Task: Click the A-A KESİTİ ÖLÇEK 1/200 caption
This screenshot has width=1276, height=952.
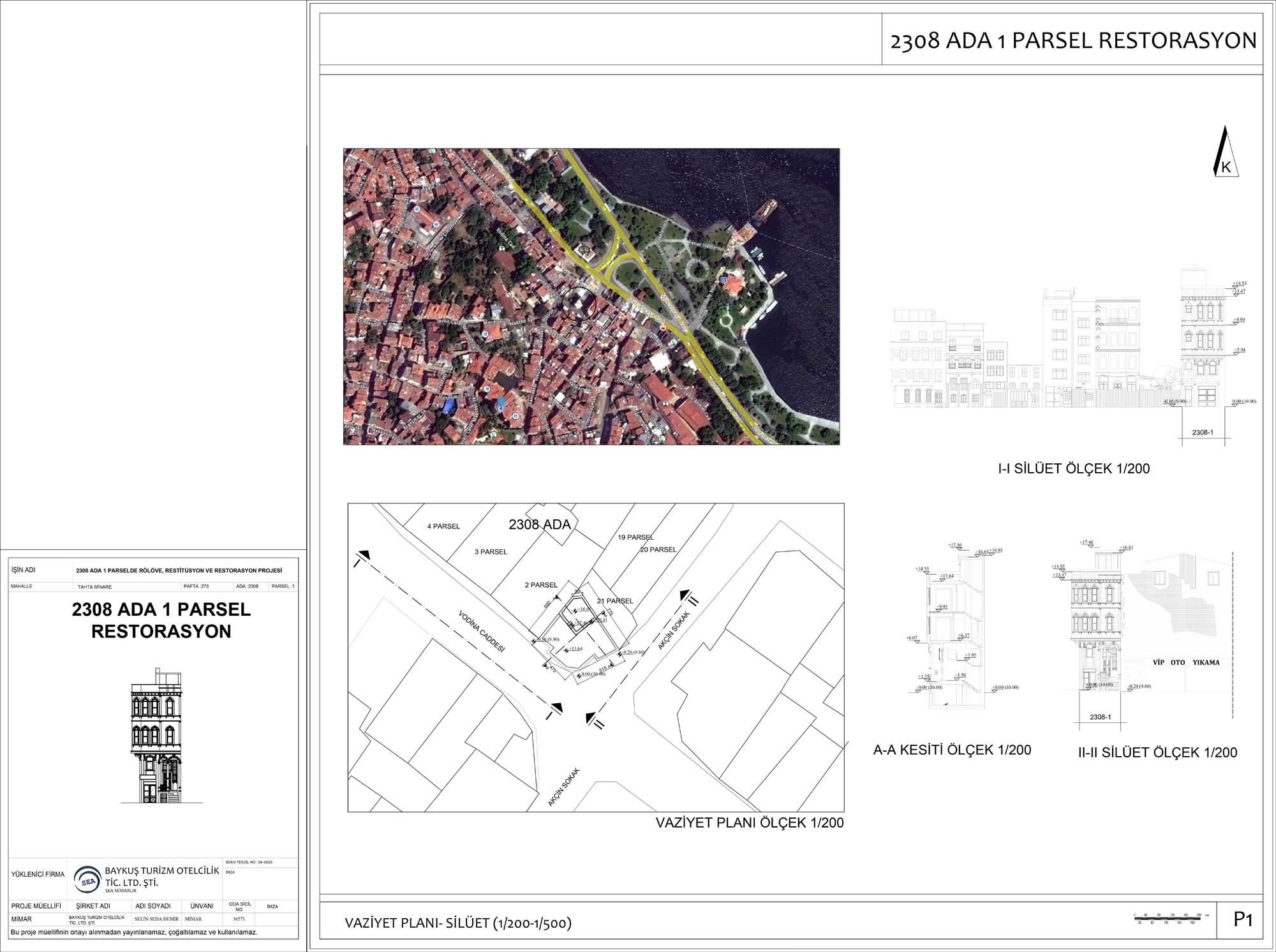Action: click(952, 750)
